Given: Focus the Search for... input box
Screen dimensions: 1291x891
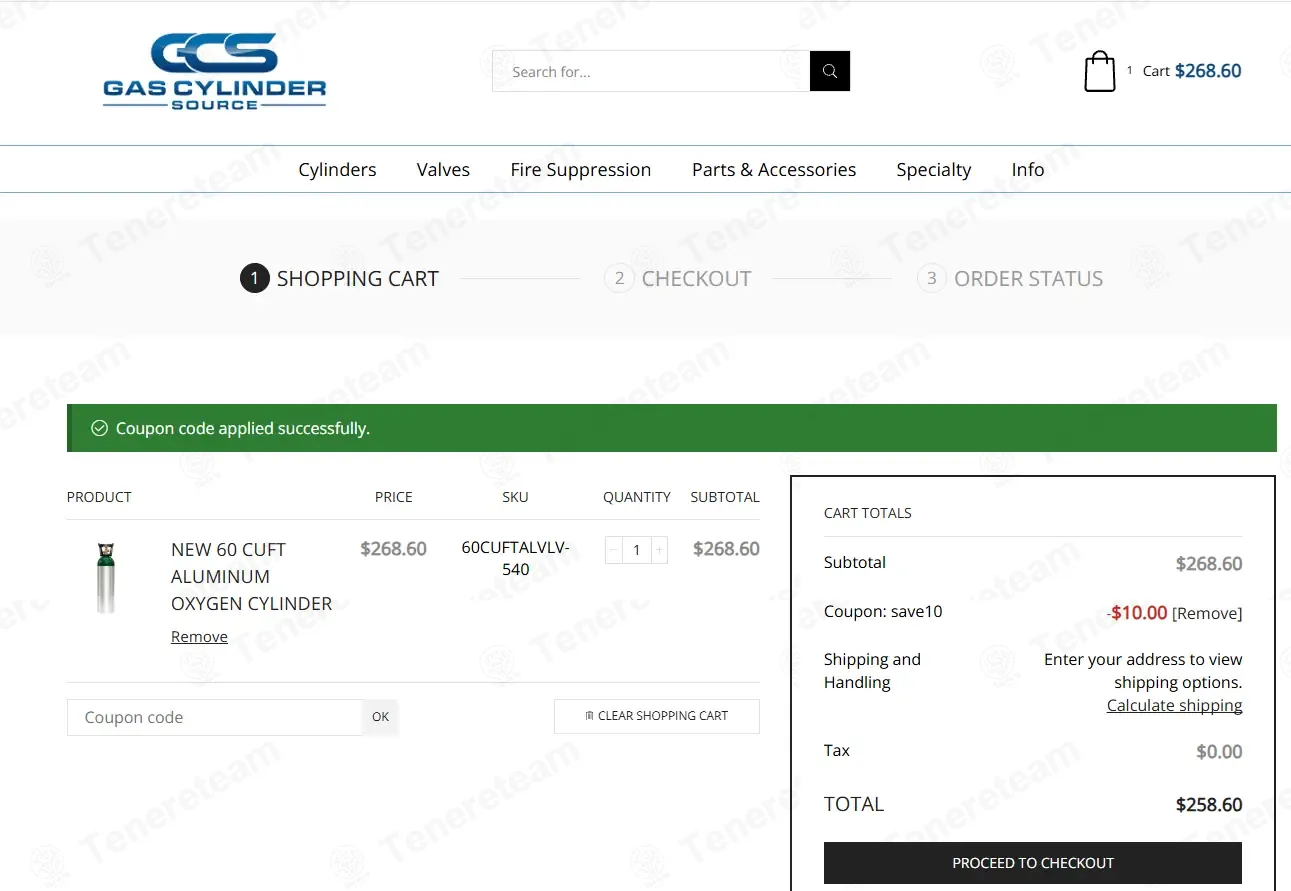Looking at the screenshot, I should 651,71.
